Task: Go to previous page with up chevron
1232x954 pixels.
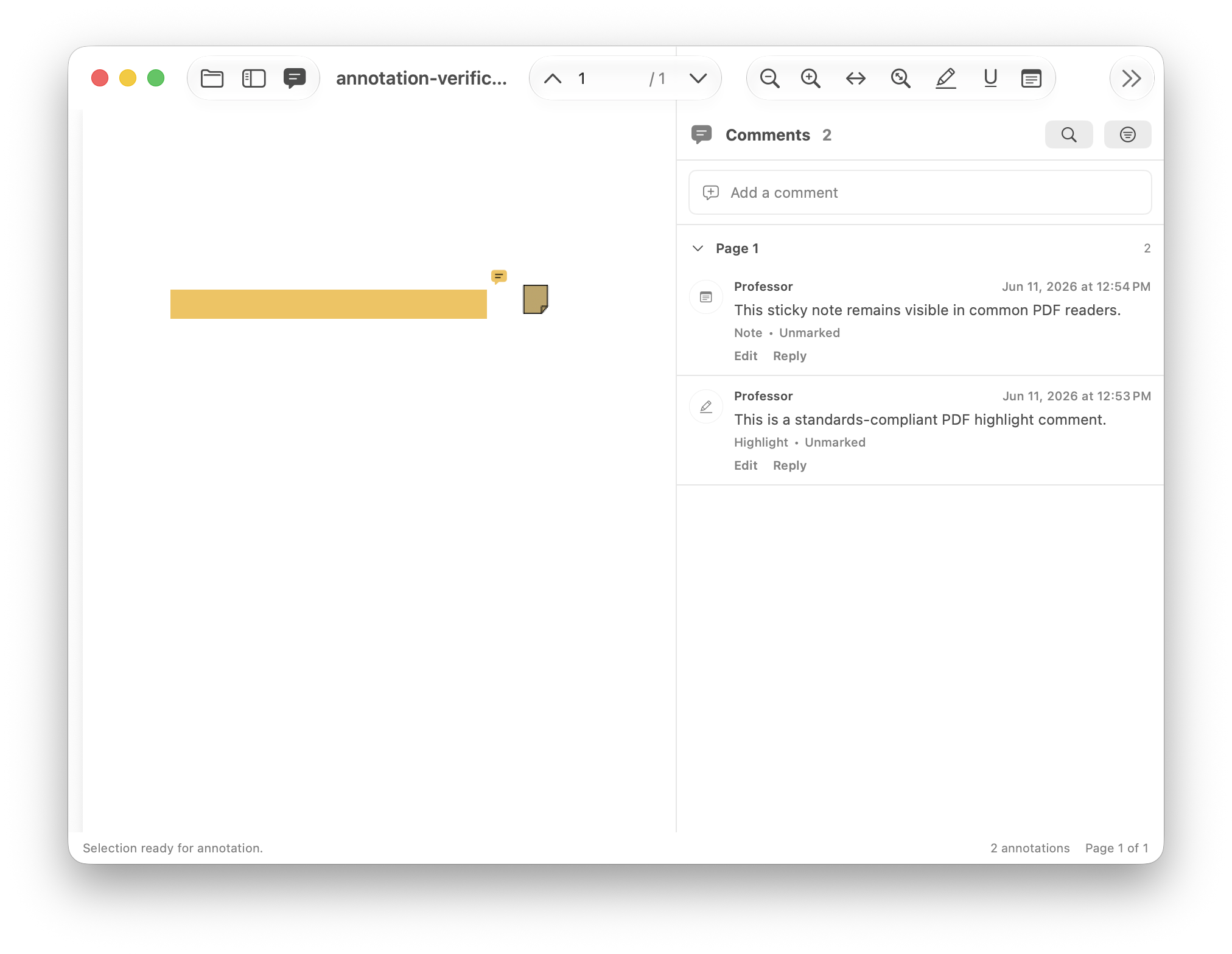Action: click(x=553, y=78)
